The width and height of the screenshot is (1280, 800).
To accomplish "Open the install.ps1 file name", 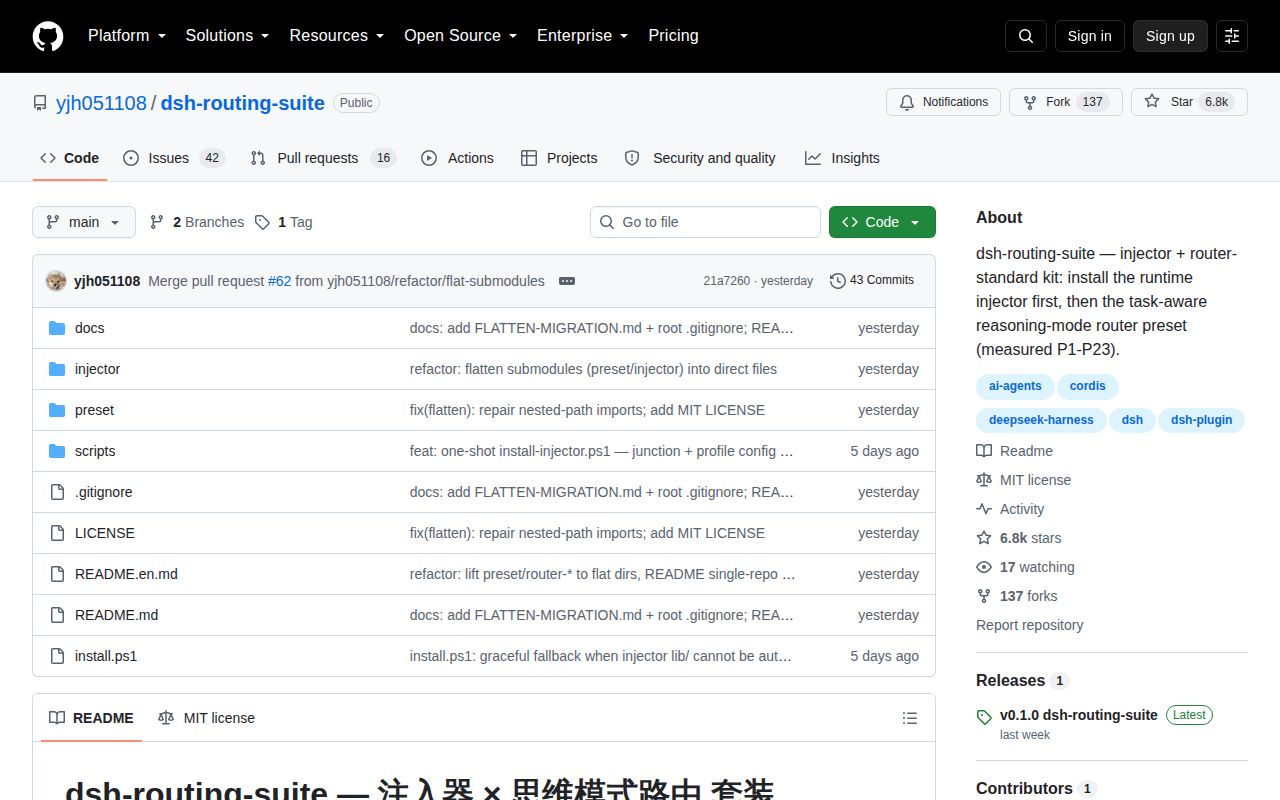I will click(x=106, y=656).
